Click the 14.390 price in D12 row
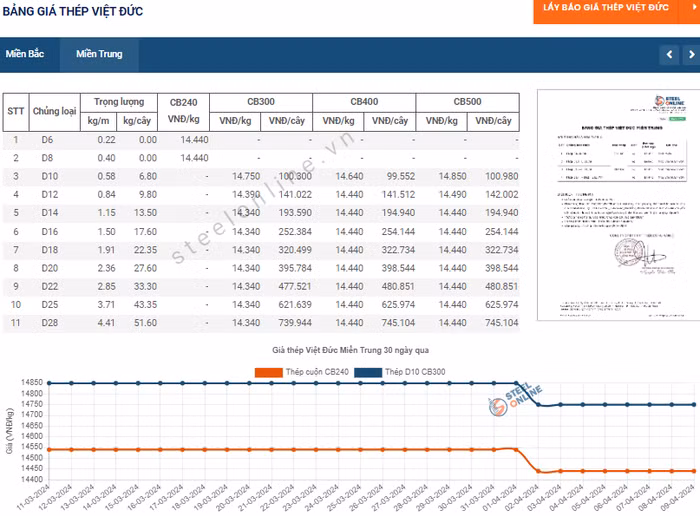Image resolution: width=700 pixels, height=516 pixels. [x=246, y=195]
